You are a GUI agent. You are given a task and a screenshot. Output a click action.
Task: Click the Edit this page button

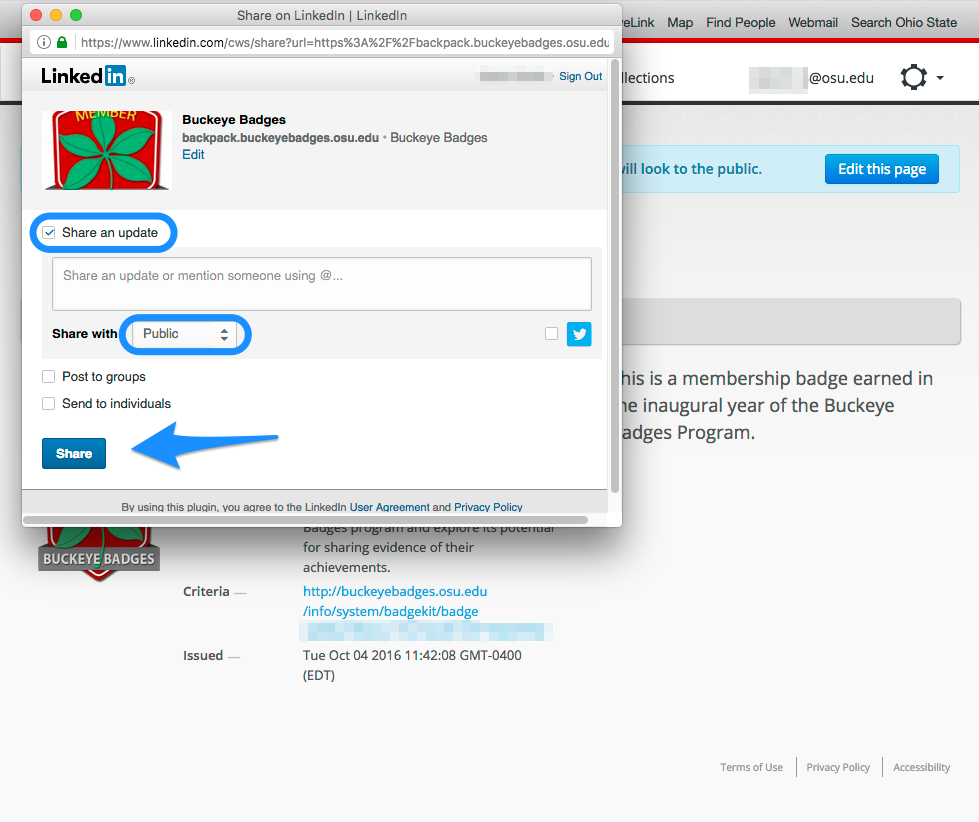[882, 169]
